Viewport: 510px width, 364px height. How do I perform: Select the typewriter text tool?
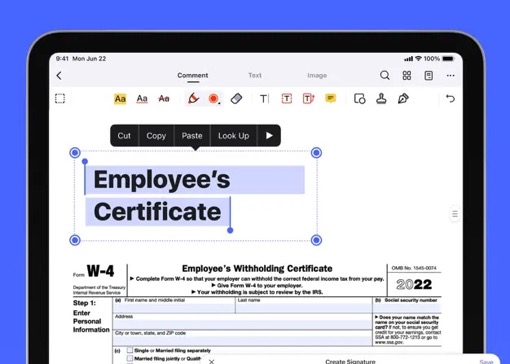click(x=264, y=99)
